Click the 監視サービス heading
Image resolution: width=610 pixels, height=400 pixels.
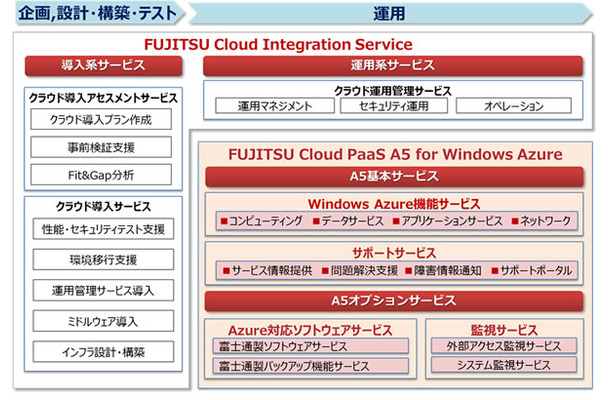click(x=504, y=330)
